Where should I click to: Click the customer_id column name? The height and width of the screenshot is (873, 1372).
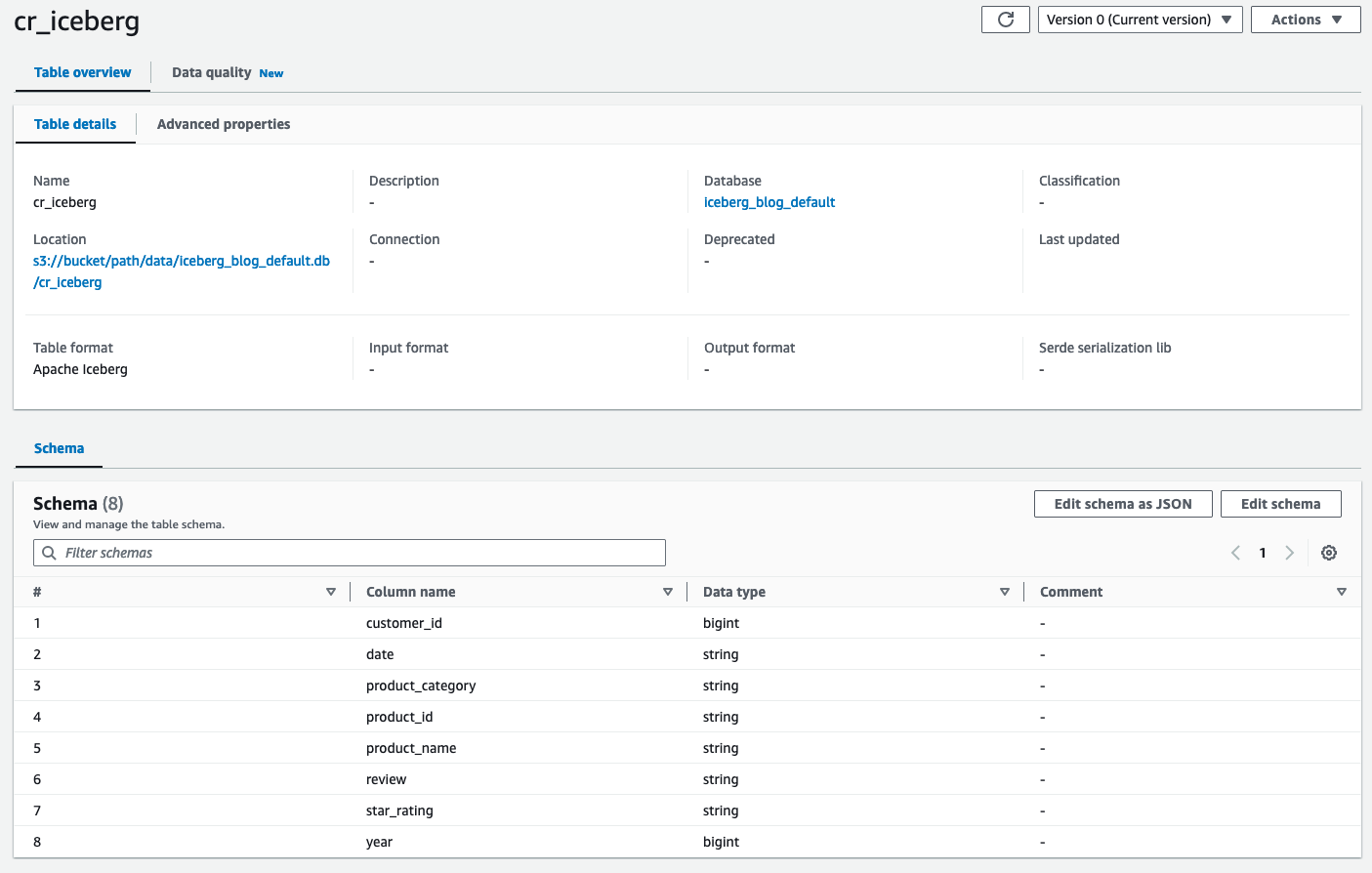tap(404, 623)
